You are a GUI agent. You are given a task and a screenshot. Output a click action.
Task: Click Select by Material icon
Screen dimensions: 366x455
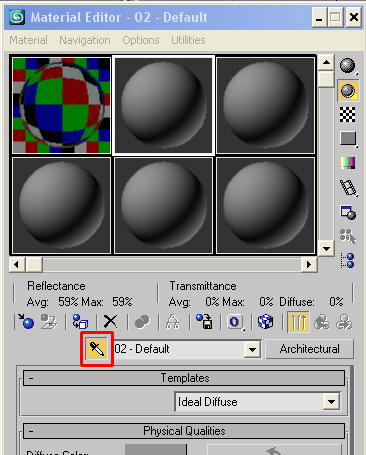coord(348,236)
